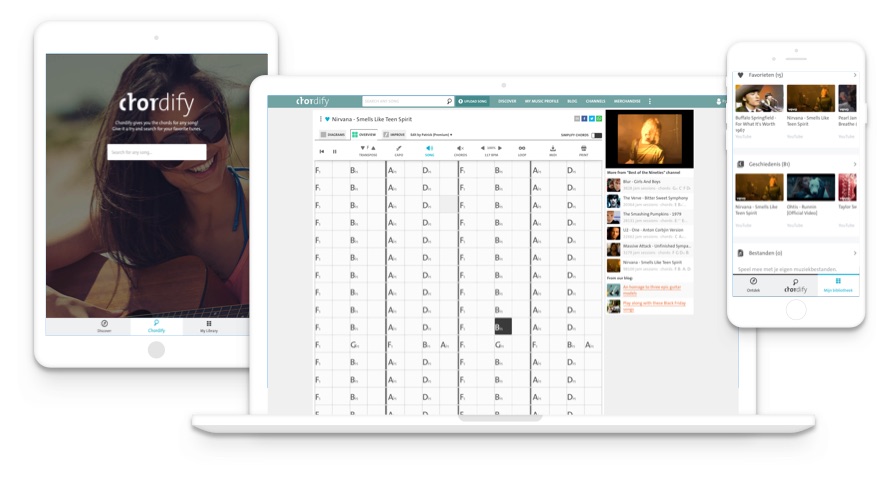Decrease tempo with left BPM arrow
Viewport: 892px width, 477px height.
482,148
